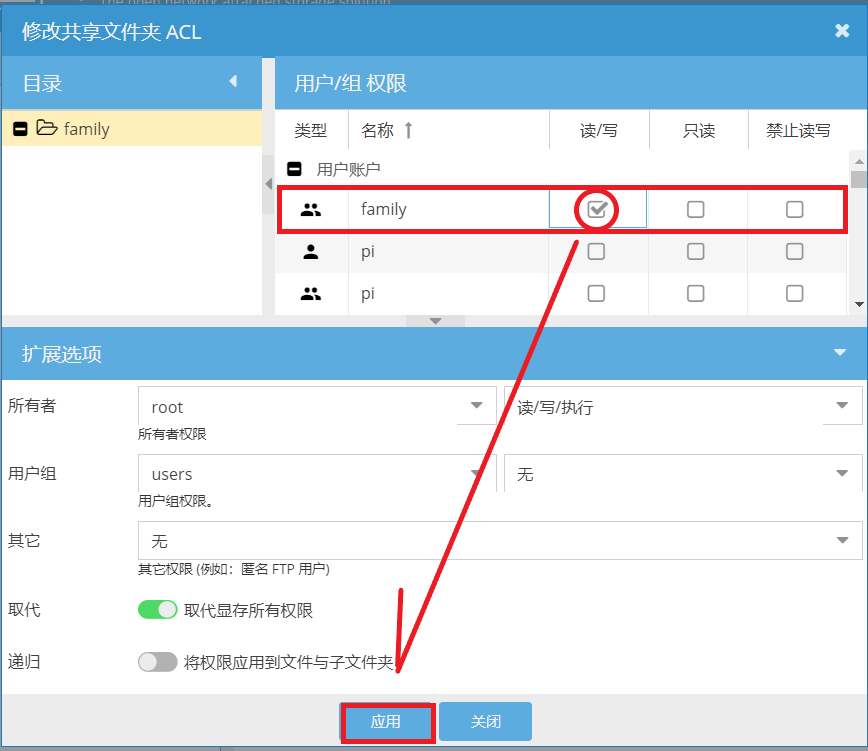Click the 只读 column header
The width and height of the screenshot is (868, 751).
(699, 130)
